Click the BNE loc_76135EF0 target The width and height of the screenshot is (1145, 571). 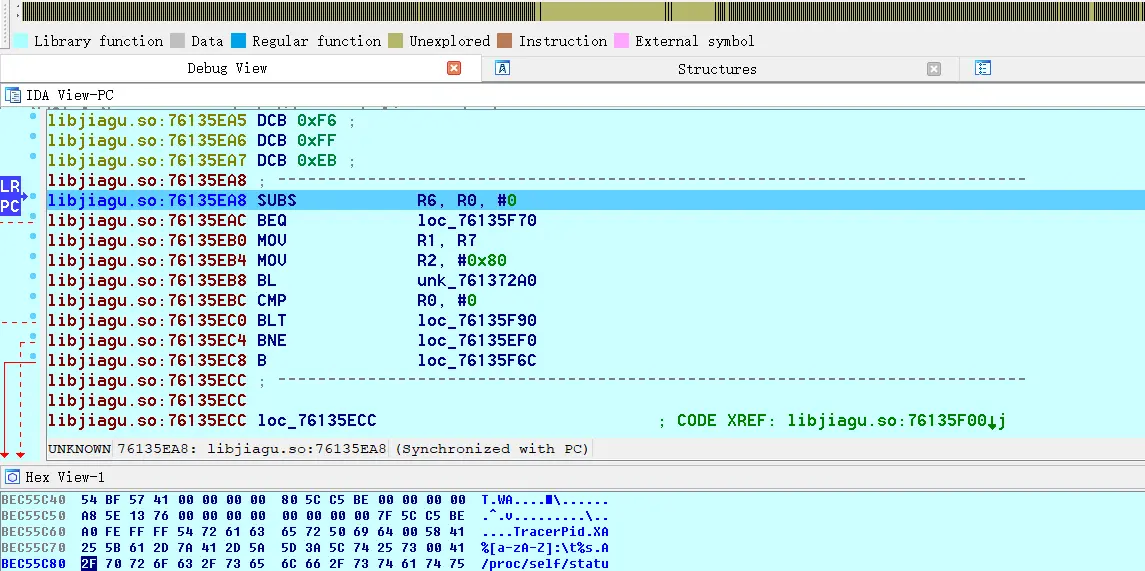click(x=477, y=340)
